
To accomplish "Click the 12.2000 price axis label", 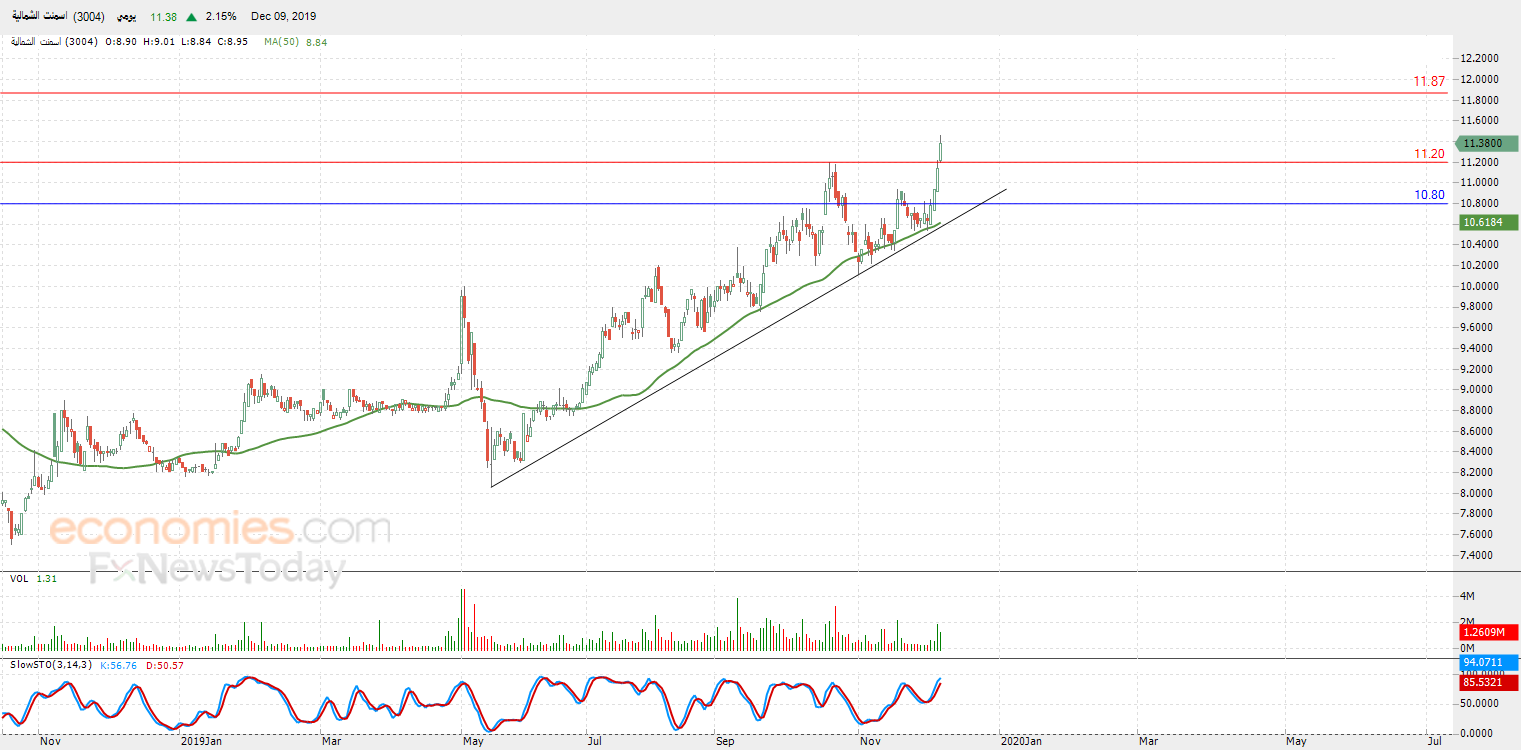I will 1481,59.
